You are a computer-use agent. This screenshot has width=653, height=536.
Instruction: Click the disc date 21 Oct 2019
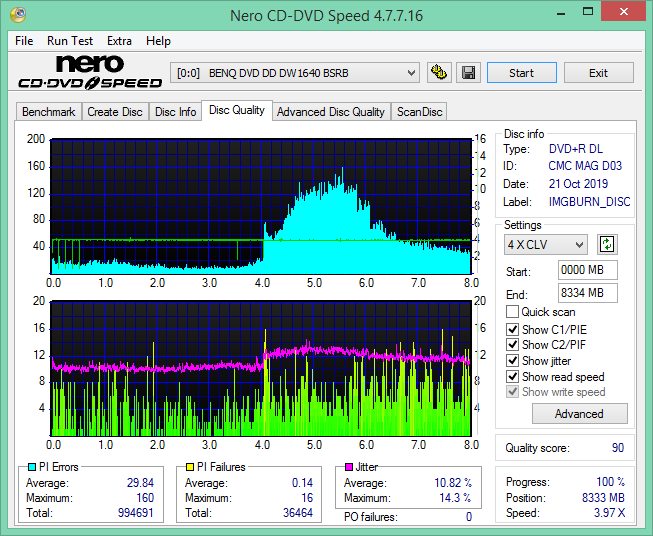click(x=578, y=184)
